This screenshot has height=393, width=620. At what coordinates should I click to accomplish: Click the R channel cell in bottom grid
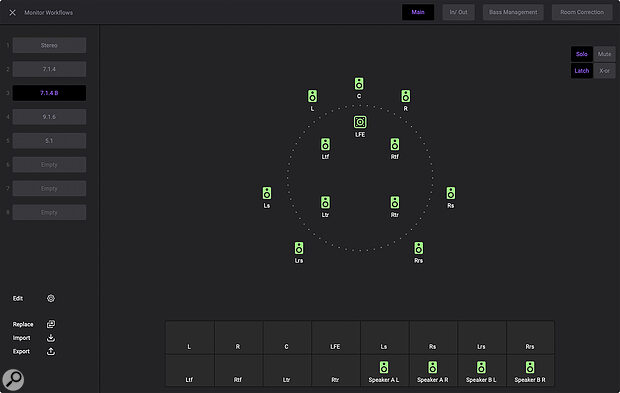(x=238, y=338)
